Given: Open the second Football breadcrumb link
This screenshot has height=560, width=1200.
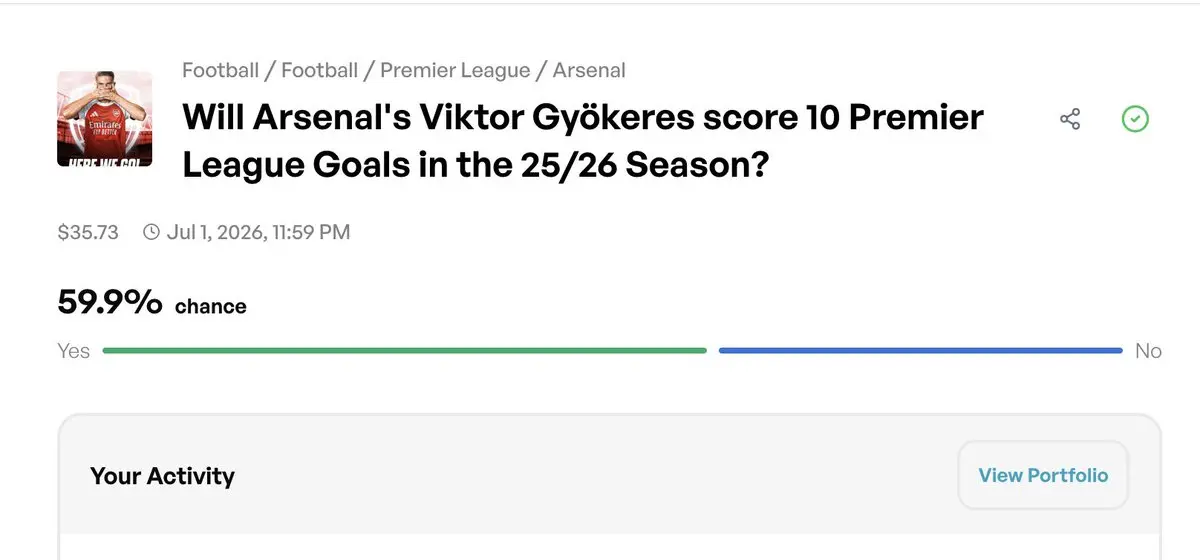Looking at the screenshot, I should point(319,70).
